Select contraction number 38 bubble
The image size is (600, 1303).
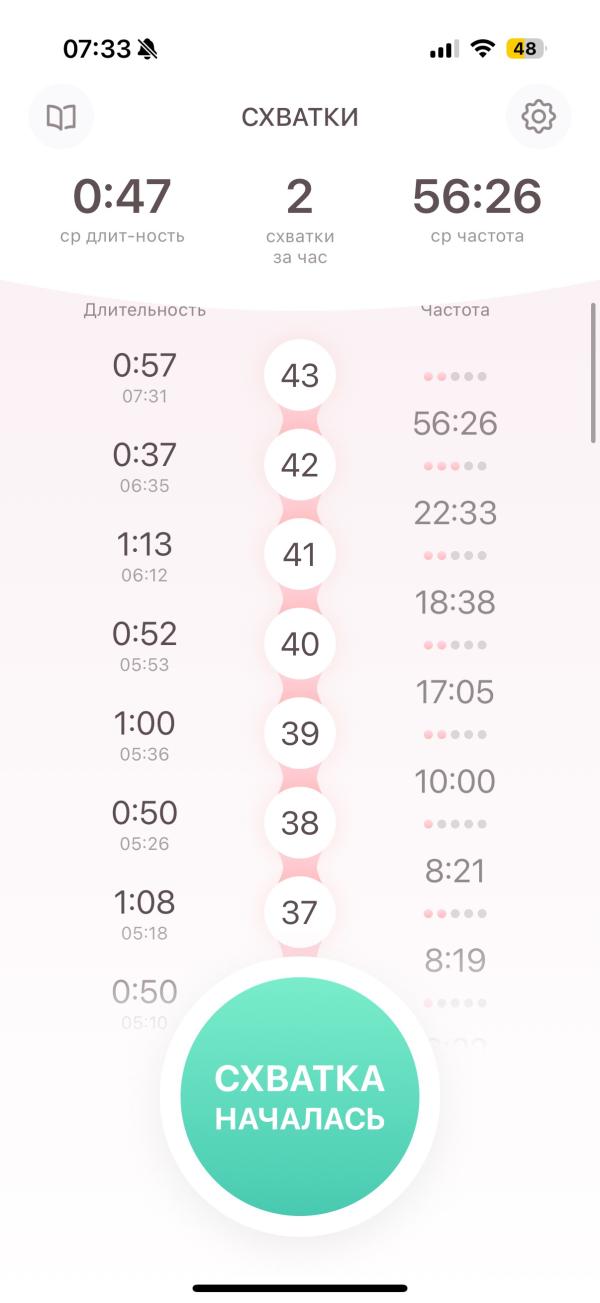click(x=300, y=823)
